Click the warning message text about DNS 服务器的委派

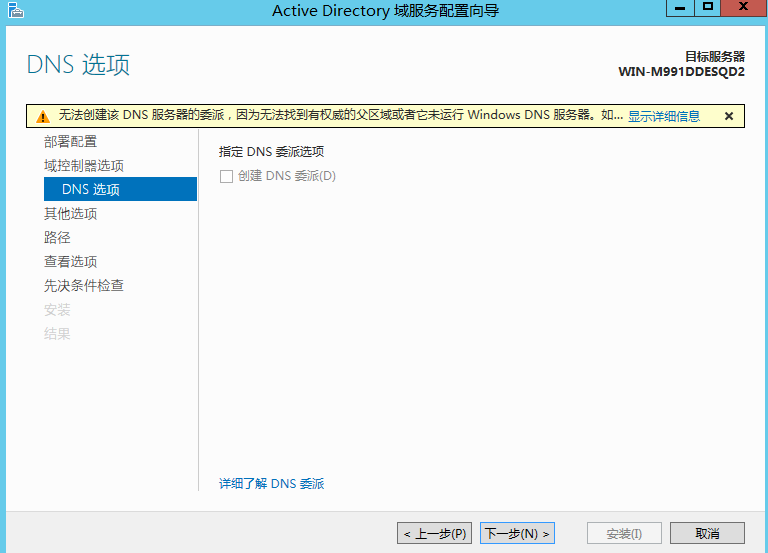(341, 115)
